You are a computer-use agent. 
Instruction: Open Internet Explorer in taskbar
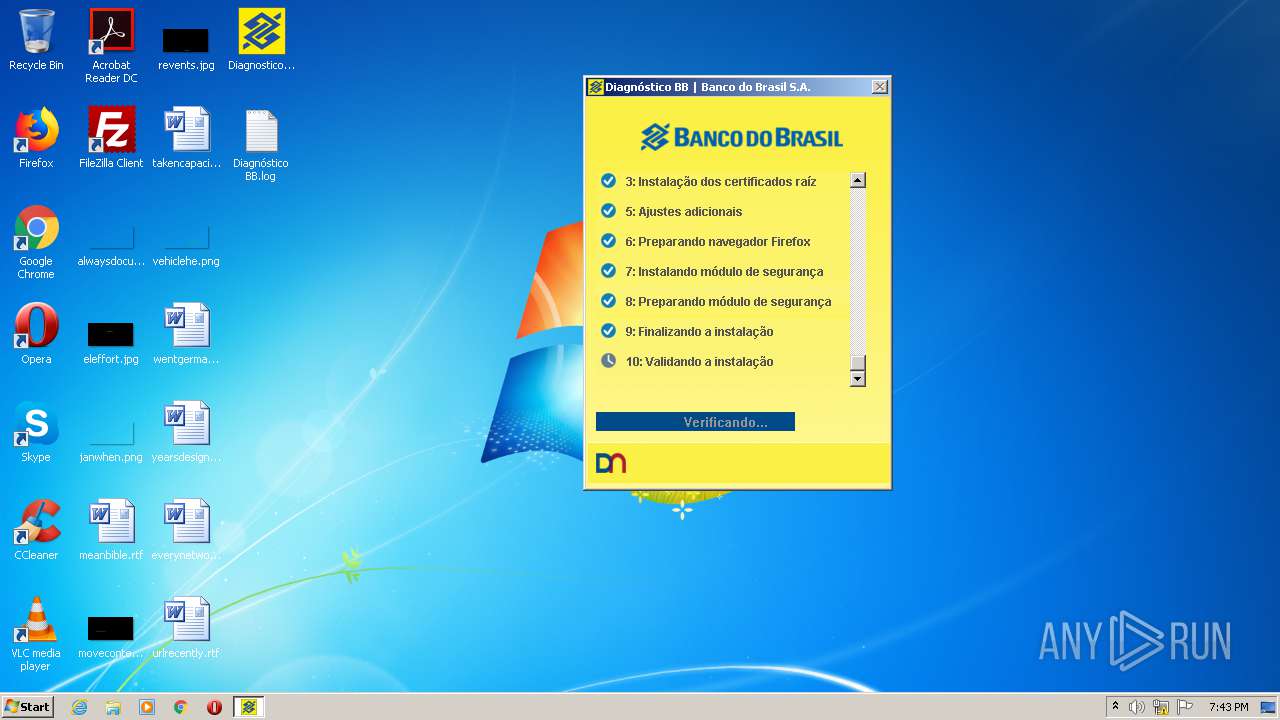tap(79, 707)
